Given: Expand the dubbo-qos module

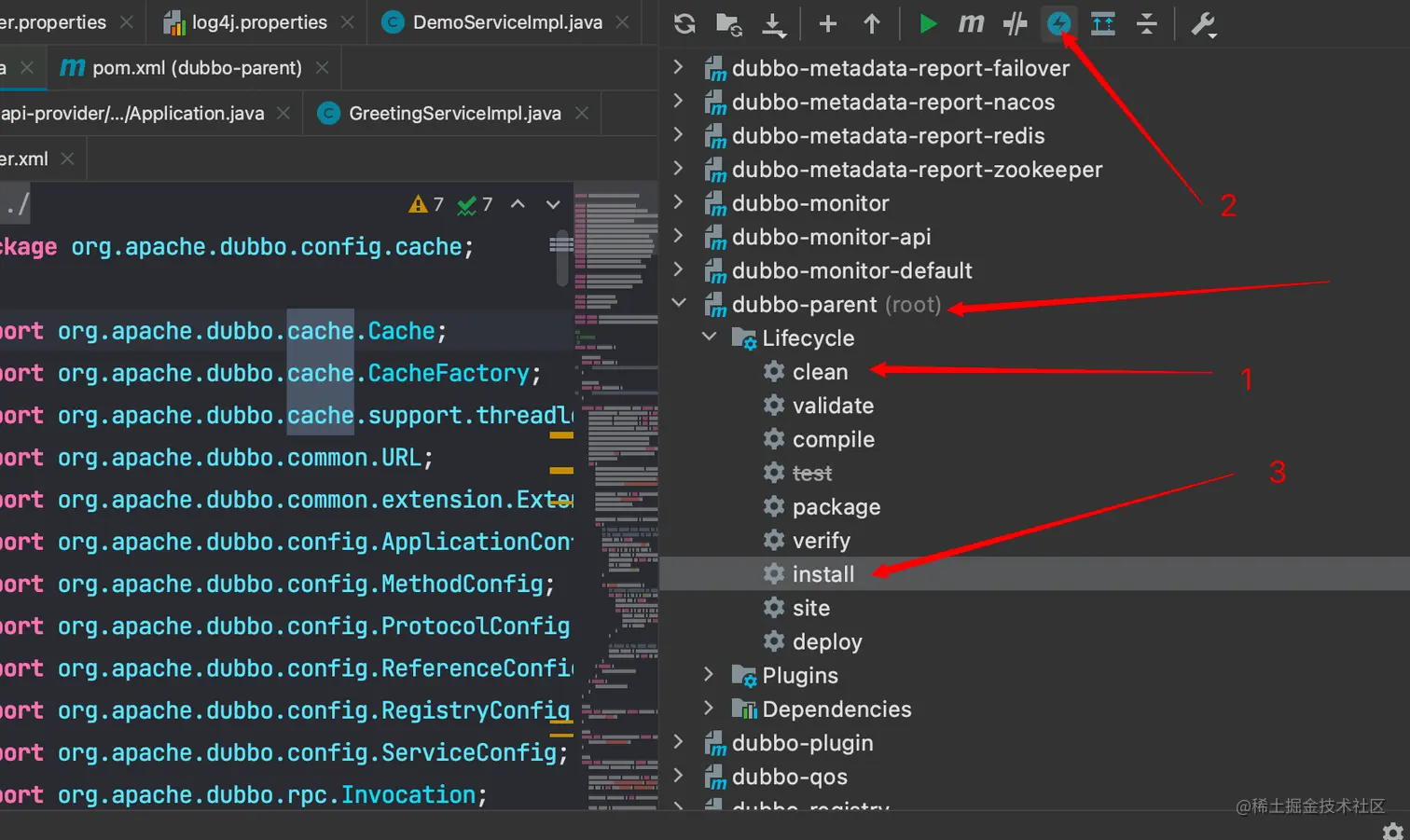Looking at the screenshot, I should pos(679,775).
